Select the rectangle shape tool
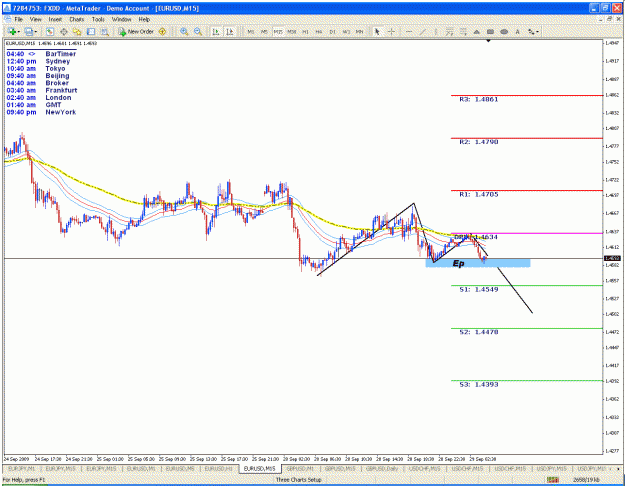The height and width of the screenshot is (486, 625). point(490,31)
